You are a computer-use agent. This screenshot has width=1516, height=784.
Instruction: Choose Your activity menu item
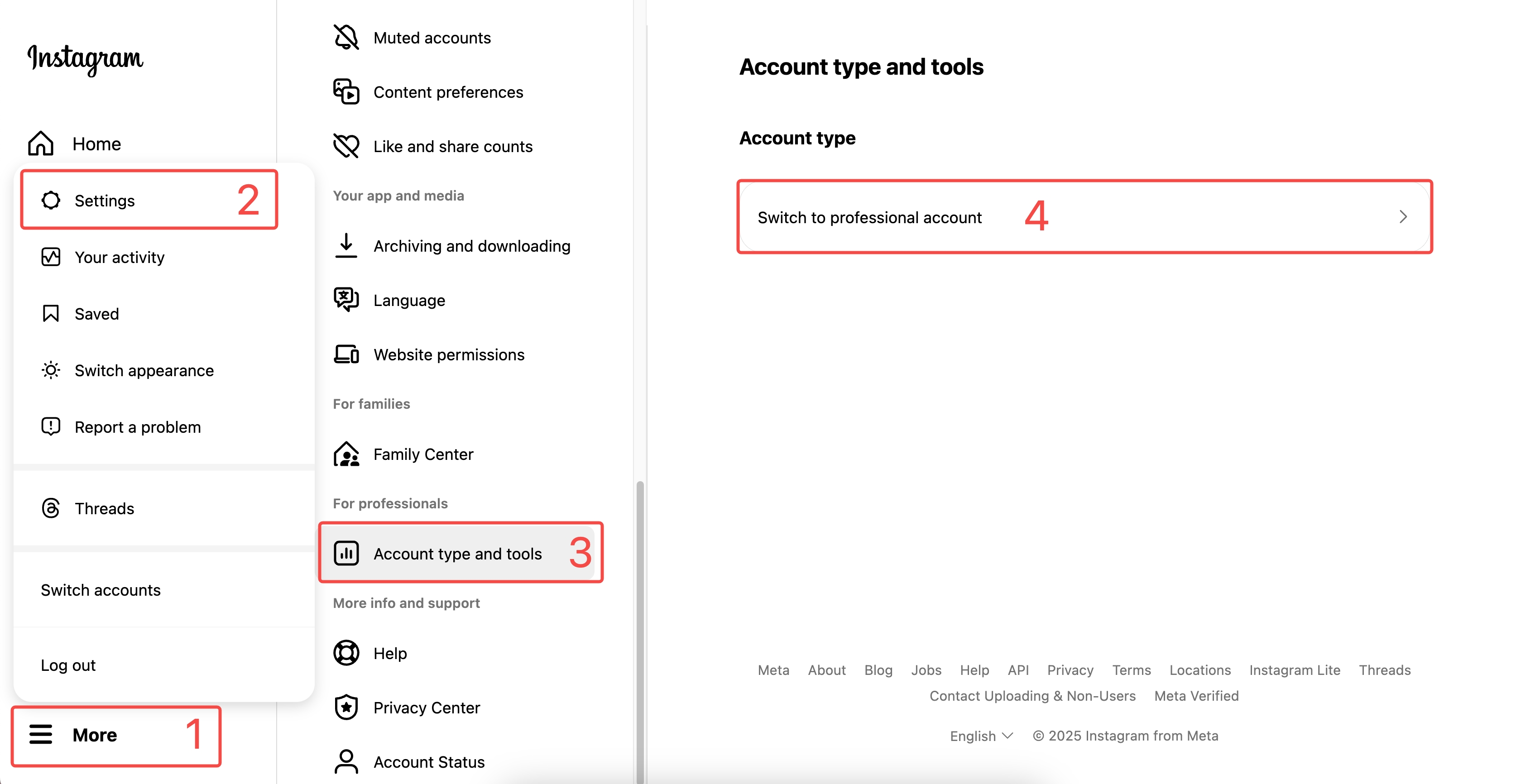click(x=120, y=257)
